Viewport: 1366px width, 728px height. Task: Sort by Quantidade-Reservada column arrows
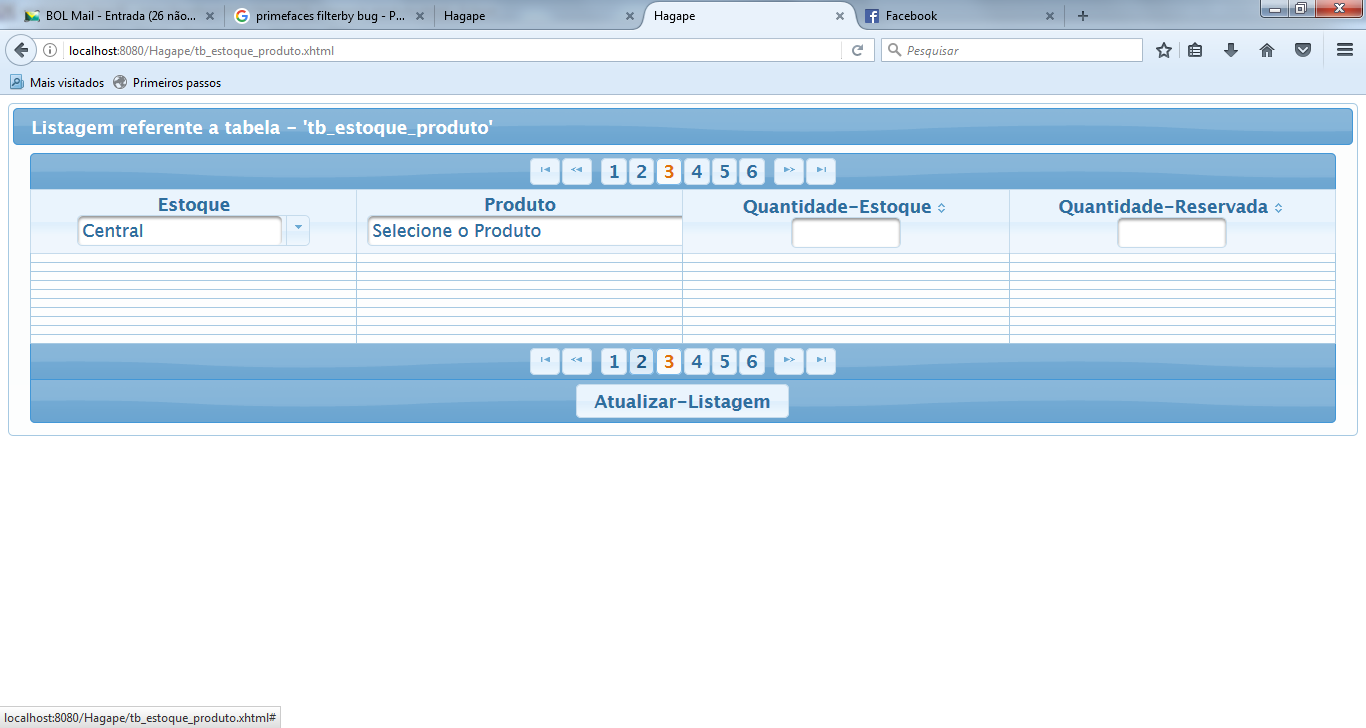point(1279,208)
